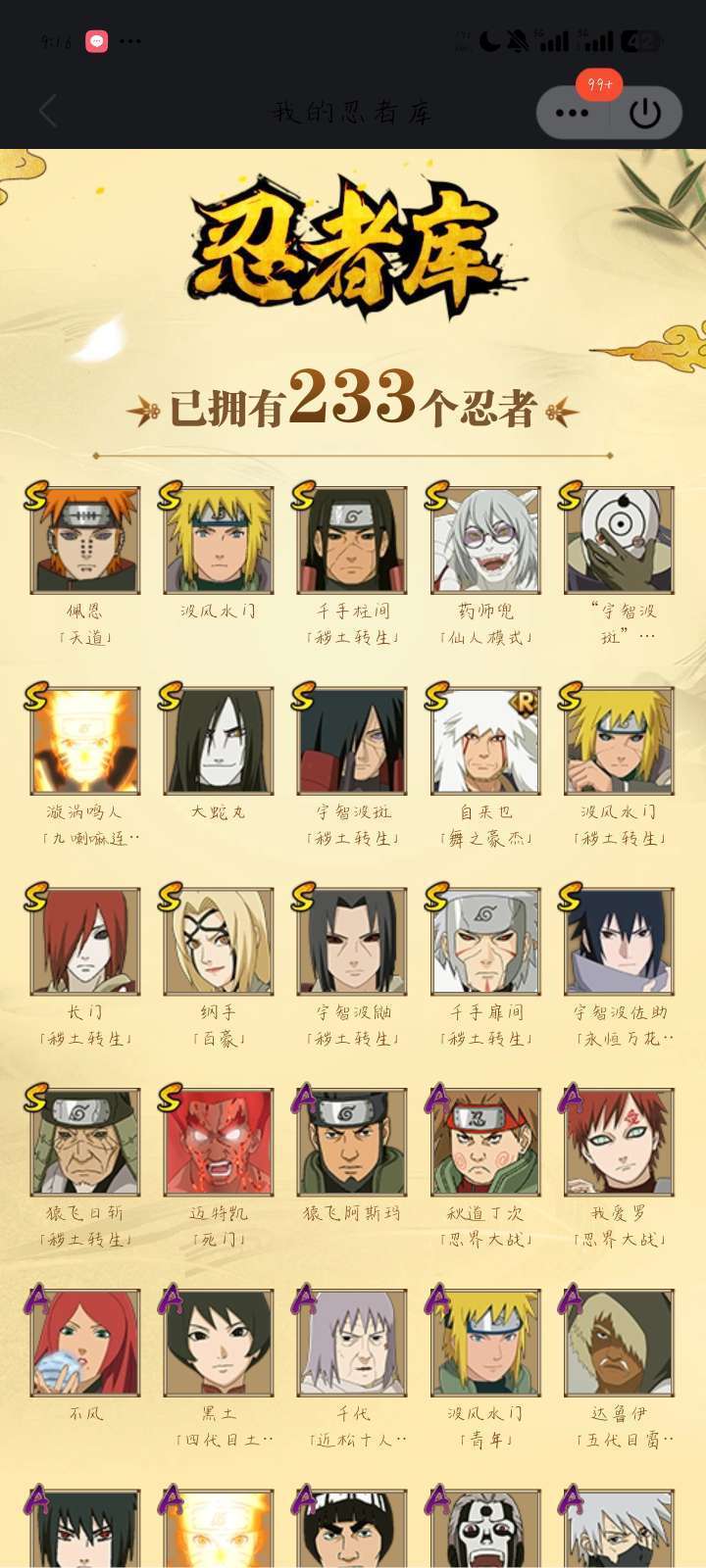Select the masked 宇智波斑 portrait
Image resolution: width=706 pixels, height=1568 pixels.
619,541
